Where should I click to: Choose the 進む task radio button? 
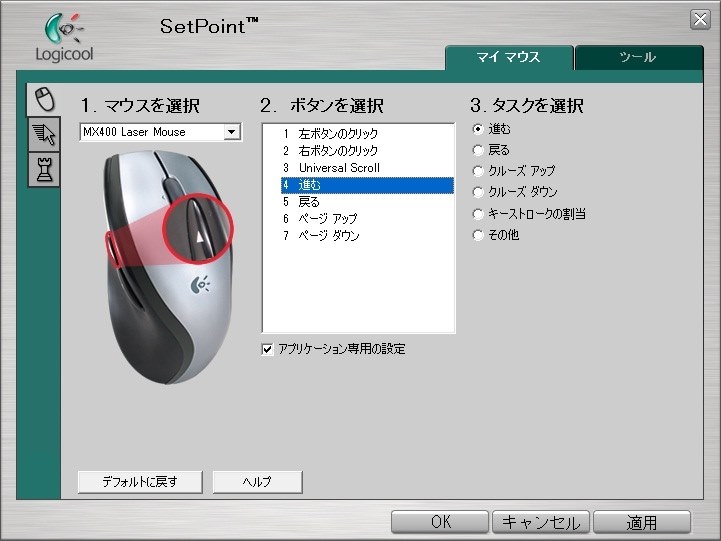click(x=478, y=129)
